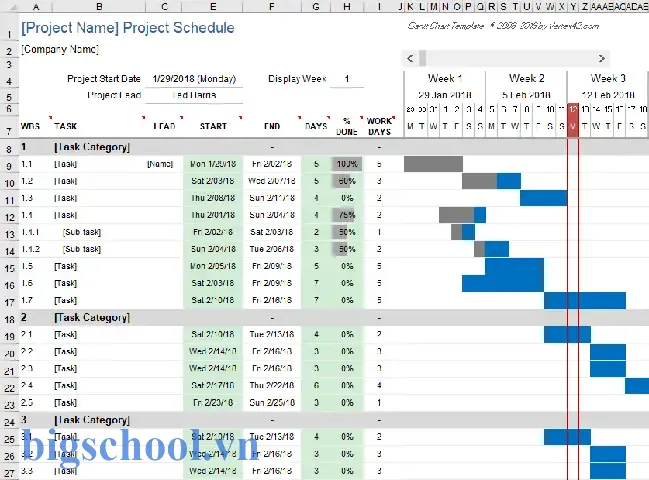This screenshot has height=480, width=649.
Task: Click the 5 Feb 2018 week date label
Action: click(x=526, y=95)
